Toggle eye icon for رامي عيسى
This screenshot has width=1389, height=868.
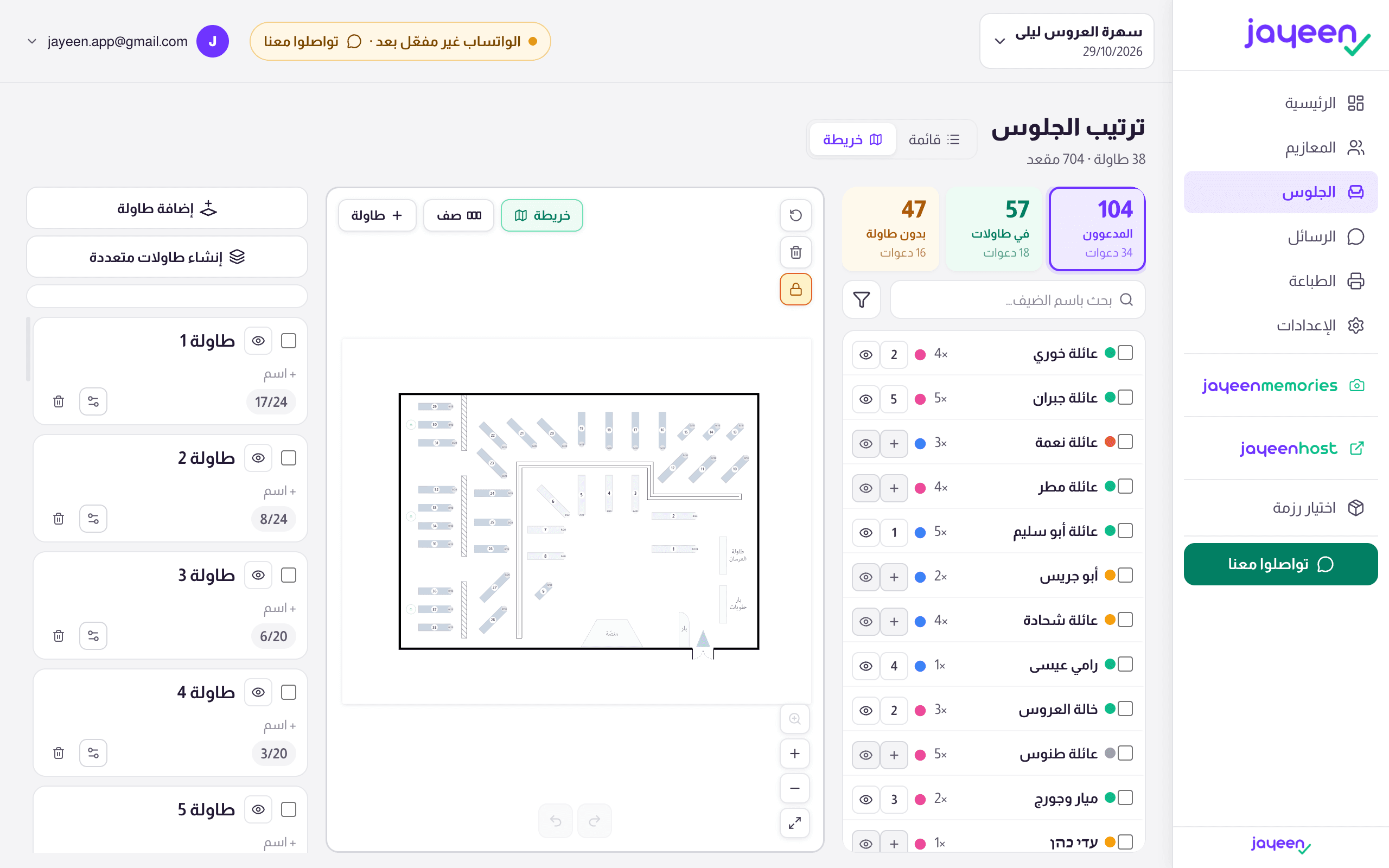[865, 666]
